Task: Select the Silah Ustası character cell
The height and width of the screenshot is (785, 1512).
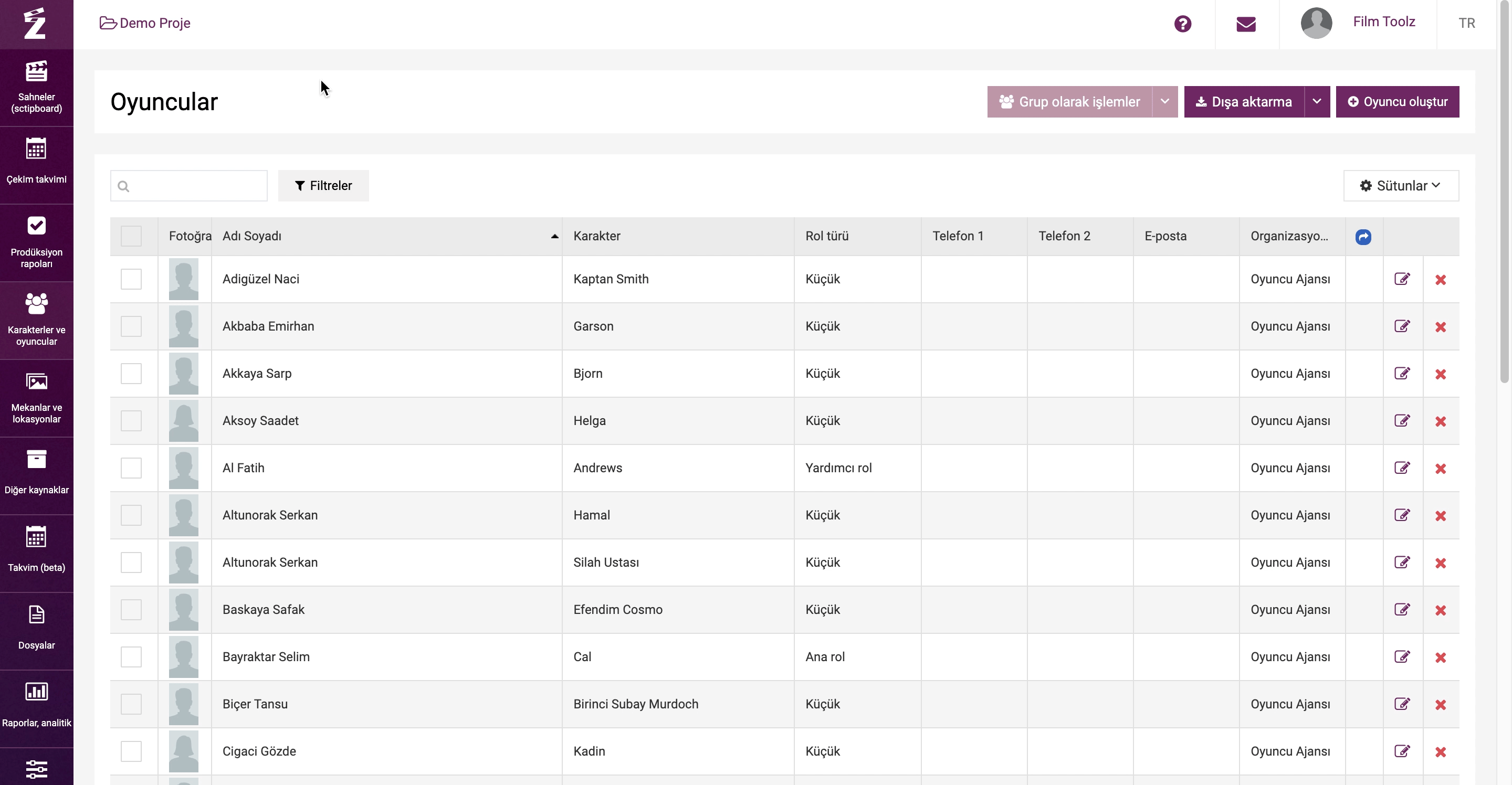Action: coord(678,562)
